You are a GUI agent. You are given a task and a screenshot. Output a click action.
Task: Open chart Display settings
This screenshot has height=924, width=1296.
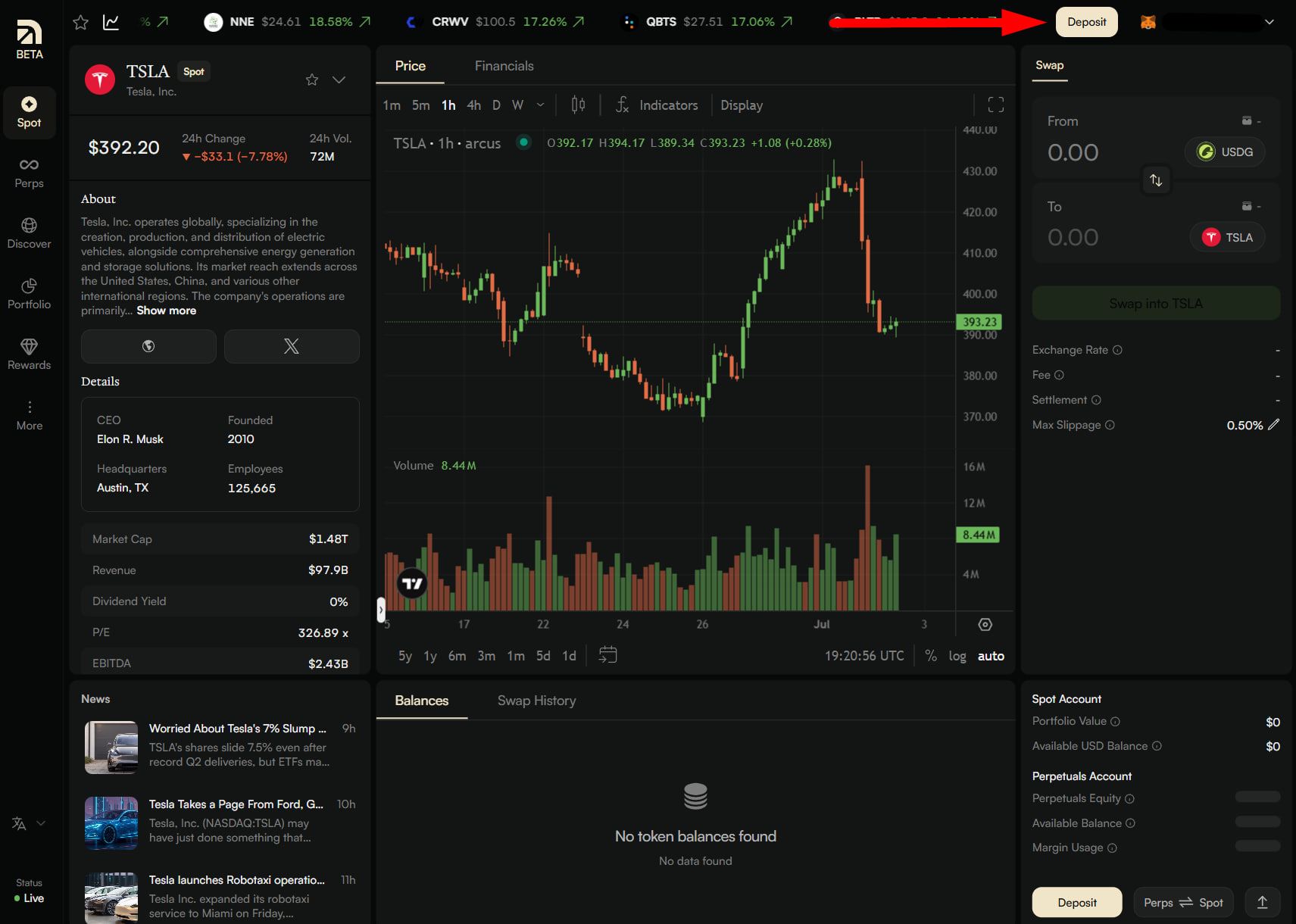point(742,105)
